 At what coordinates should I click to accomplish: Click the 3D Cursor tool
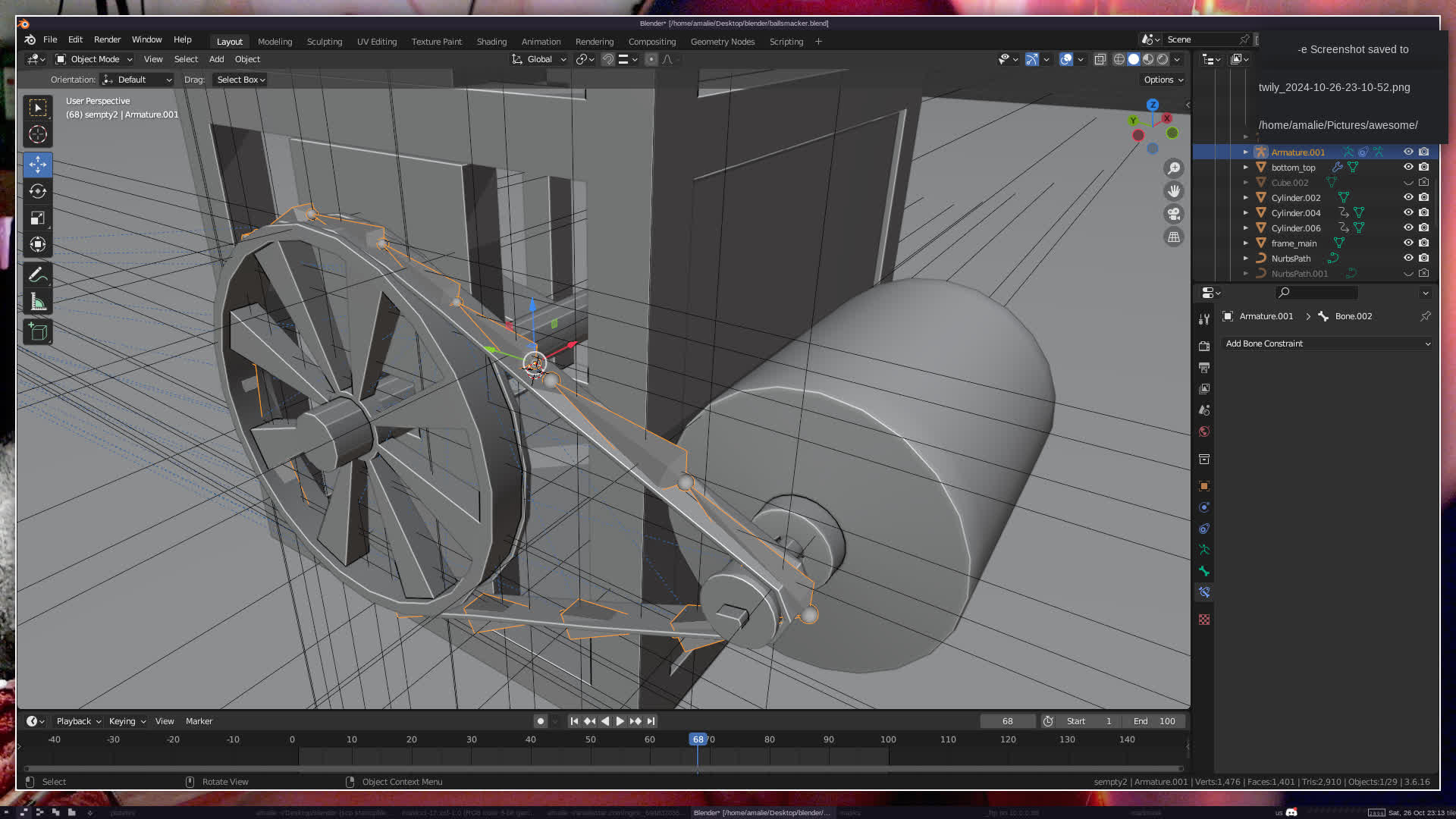pyautogui.click(x=38, y=135)
